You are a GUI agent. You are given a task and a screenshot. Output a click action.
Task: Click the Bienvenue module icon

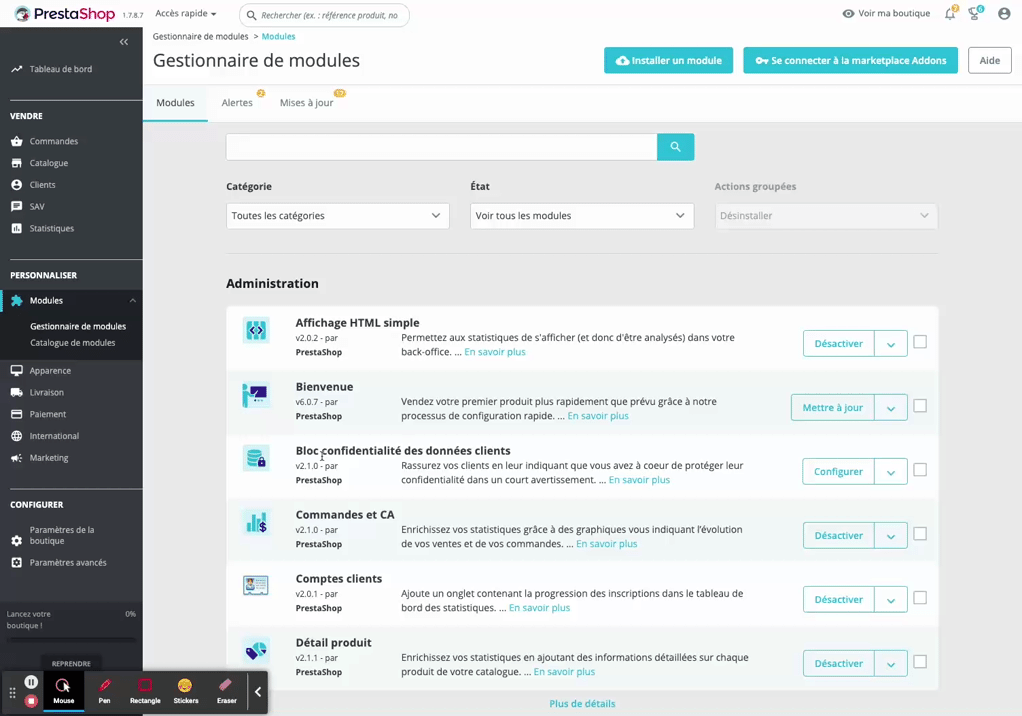[256, 394]
